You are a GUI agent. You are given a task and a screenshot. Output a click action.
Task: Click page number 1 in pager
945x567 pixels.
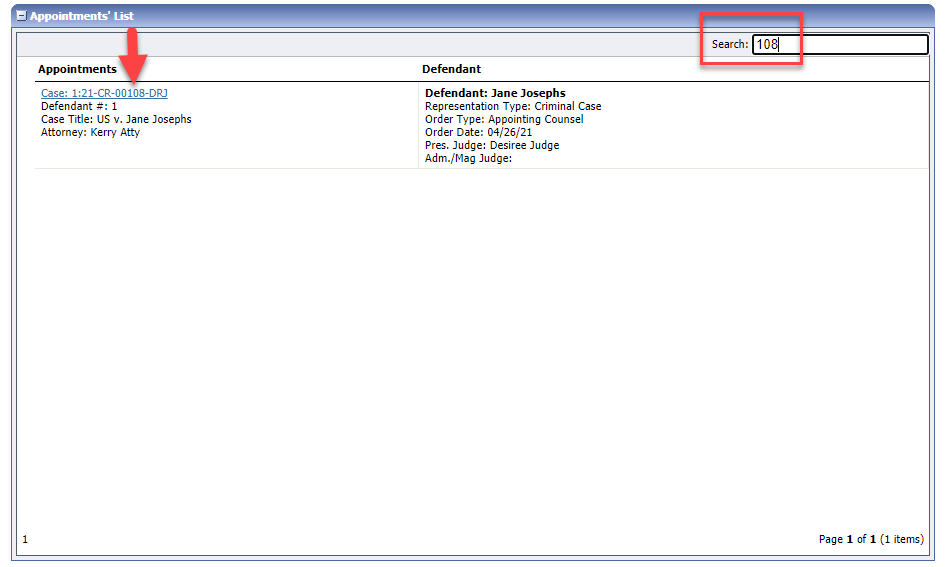[x=25, y=539]
